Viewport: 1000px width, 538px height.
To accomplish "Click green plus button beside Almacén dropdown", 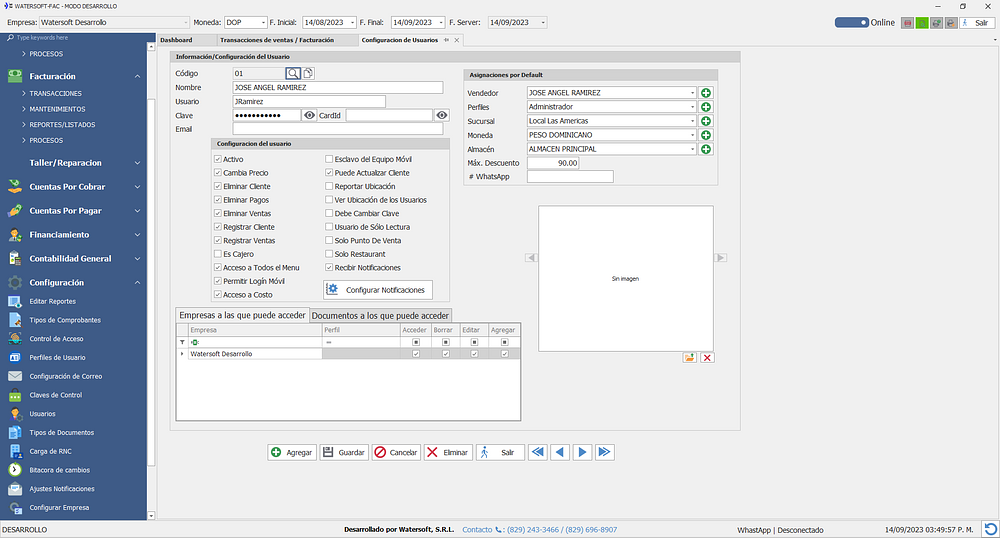I will pos(706,149).
